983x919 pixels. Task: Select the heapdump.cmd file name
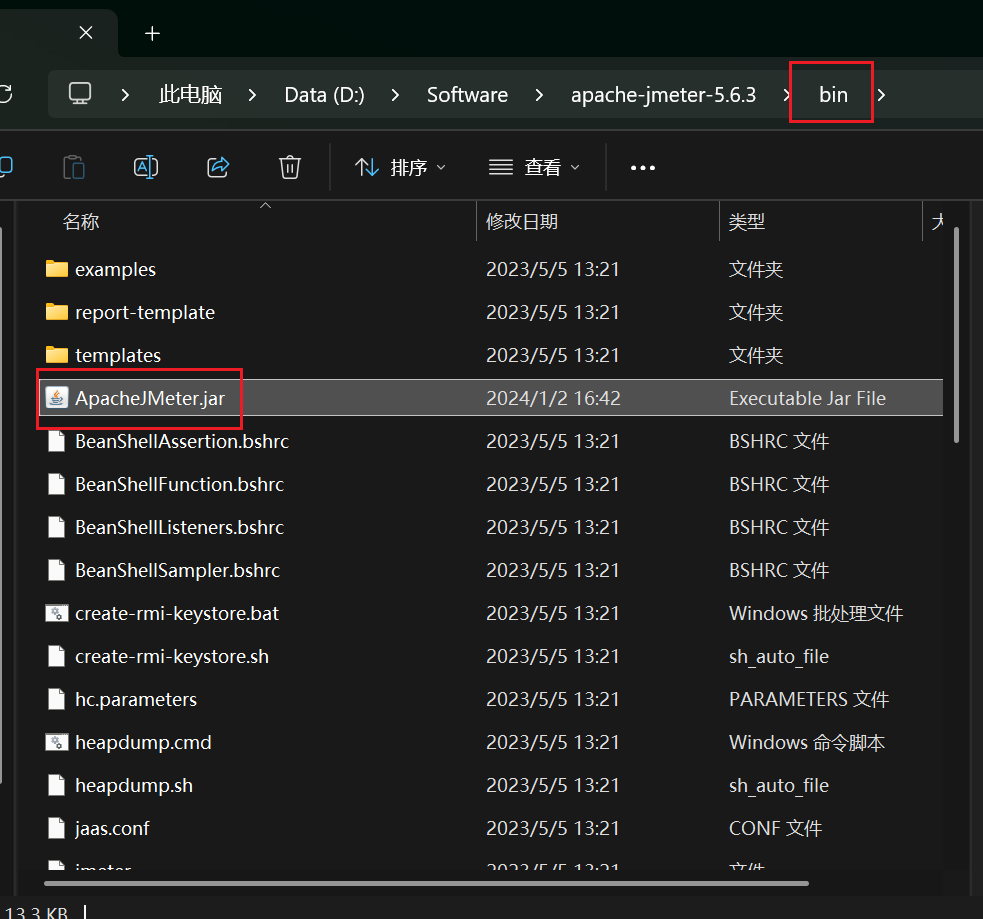point(143,742)
